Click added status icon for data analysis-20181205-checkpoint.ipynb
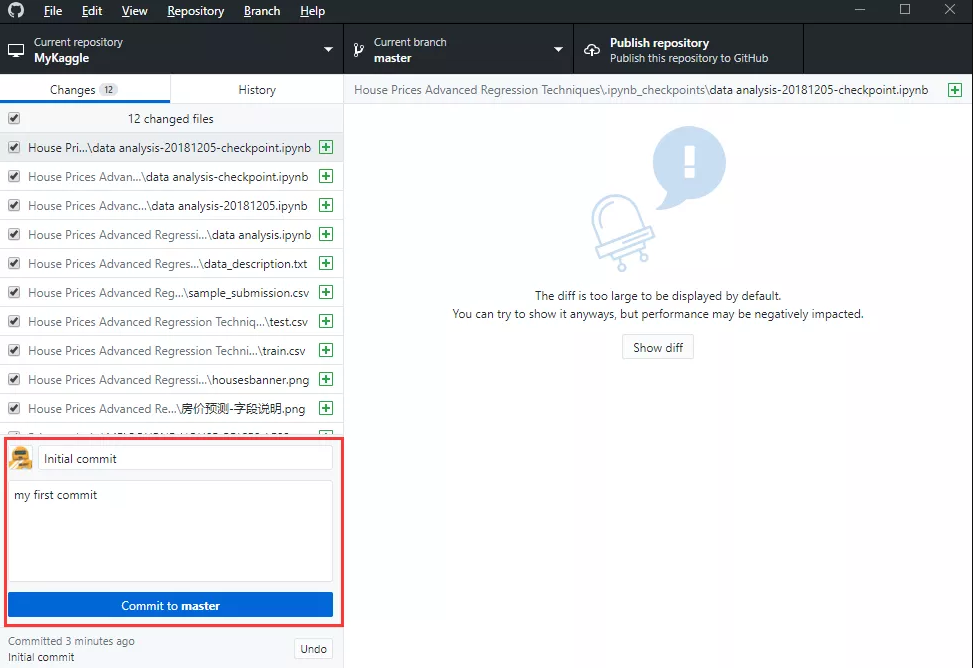 [326, 147]
